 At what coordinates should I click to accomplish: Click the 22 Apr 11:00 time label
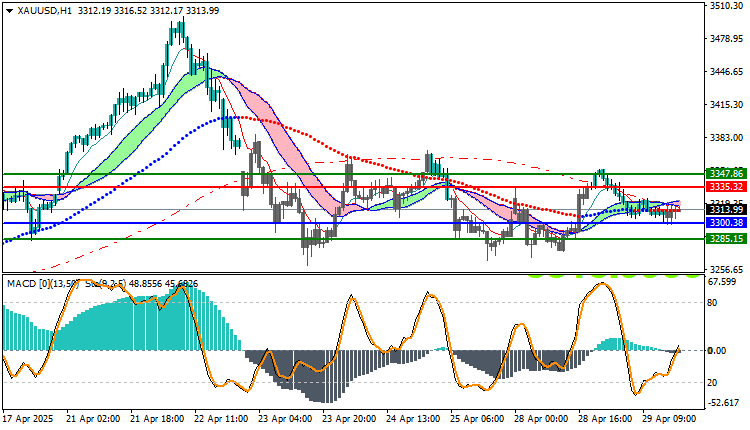click(221, 419)
